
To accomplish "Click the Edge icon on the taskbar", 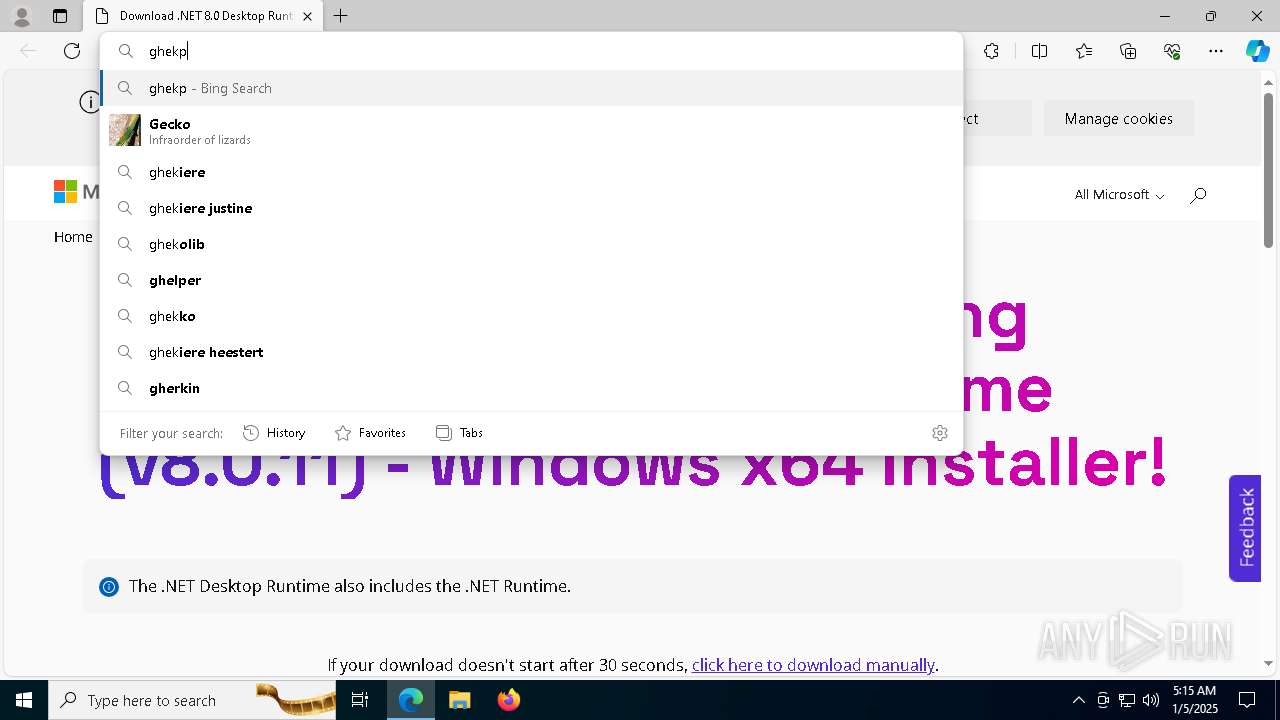I will (x=411, y=700).
